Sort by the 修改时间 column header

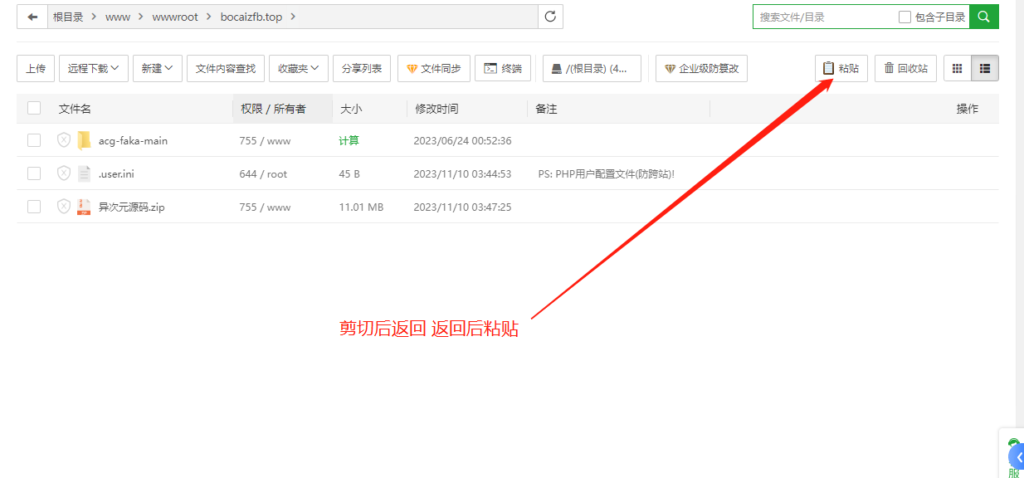436,109
